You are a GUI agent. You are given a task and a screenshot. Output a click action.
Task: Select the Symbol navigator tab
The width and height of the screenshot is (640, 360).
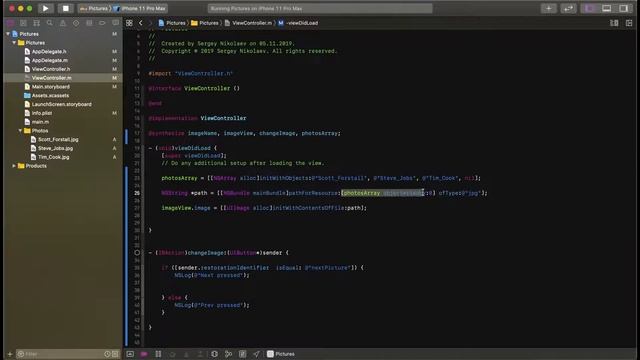36,23
